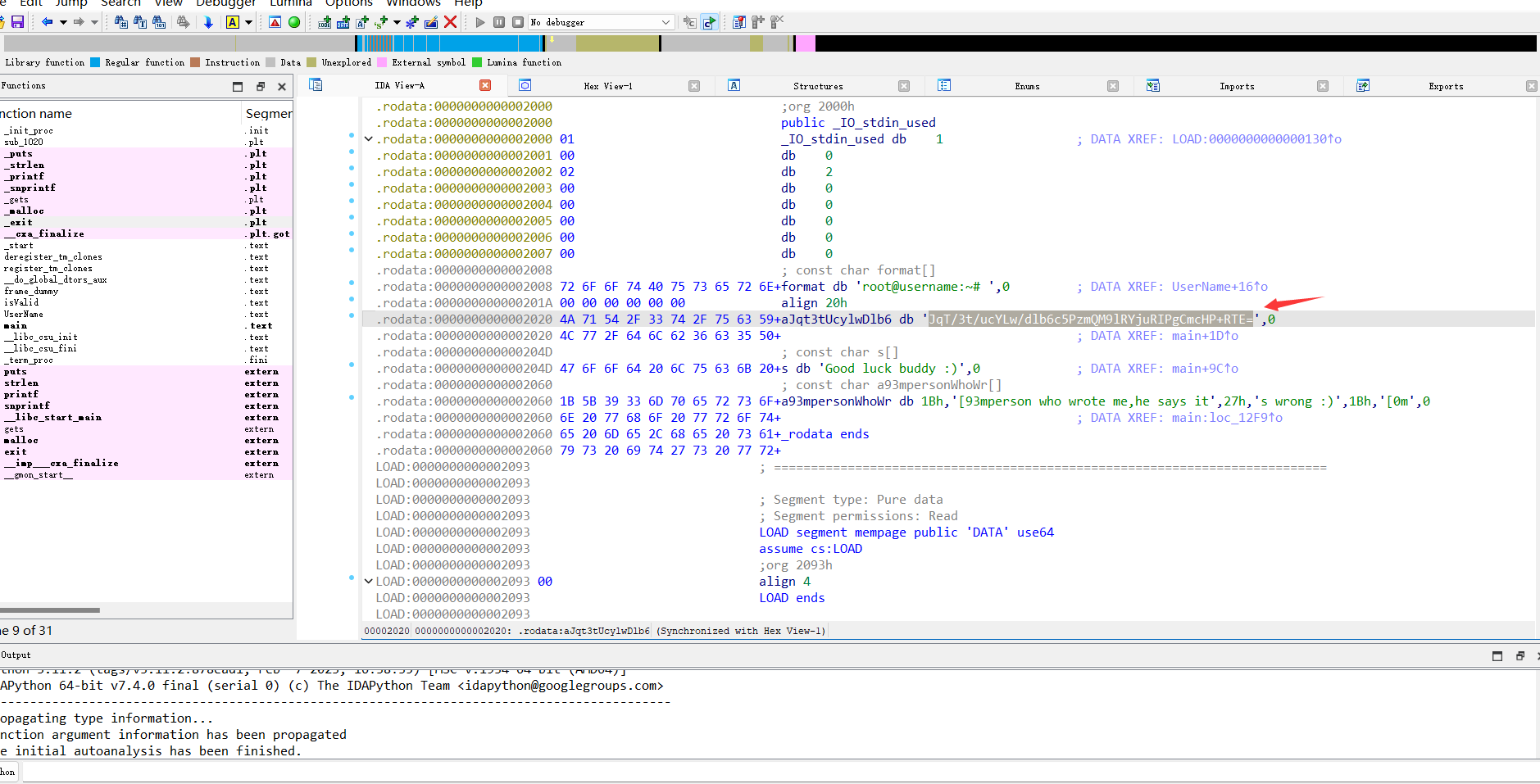Image resolution: width=1540 pixels, height=784 pixels.
Task: Click the Start process play button
Action: click(x=480, y=22)
